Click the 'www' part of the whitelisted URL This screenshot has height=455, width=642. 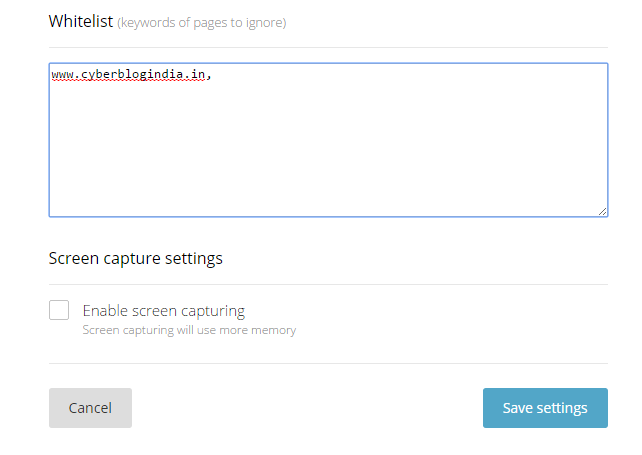point(62,75)
